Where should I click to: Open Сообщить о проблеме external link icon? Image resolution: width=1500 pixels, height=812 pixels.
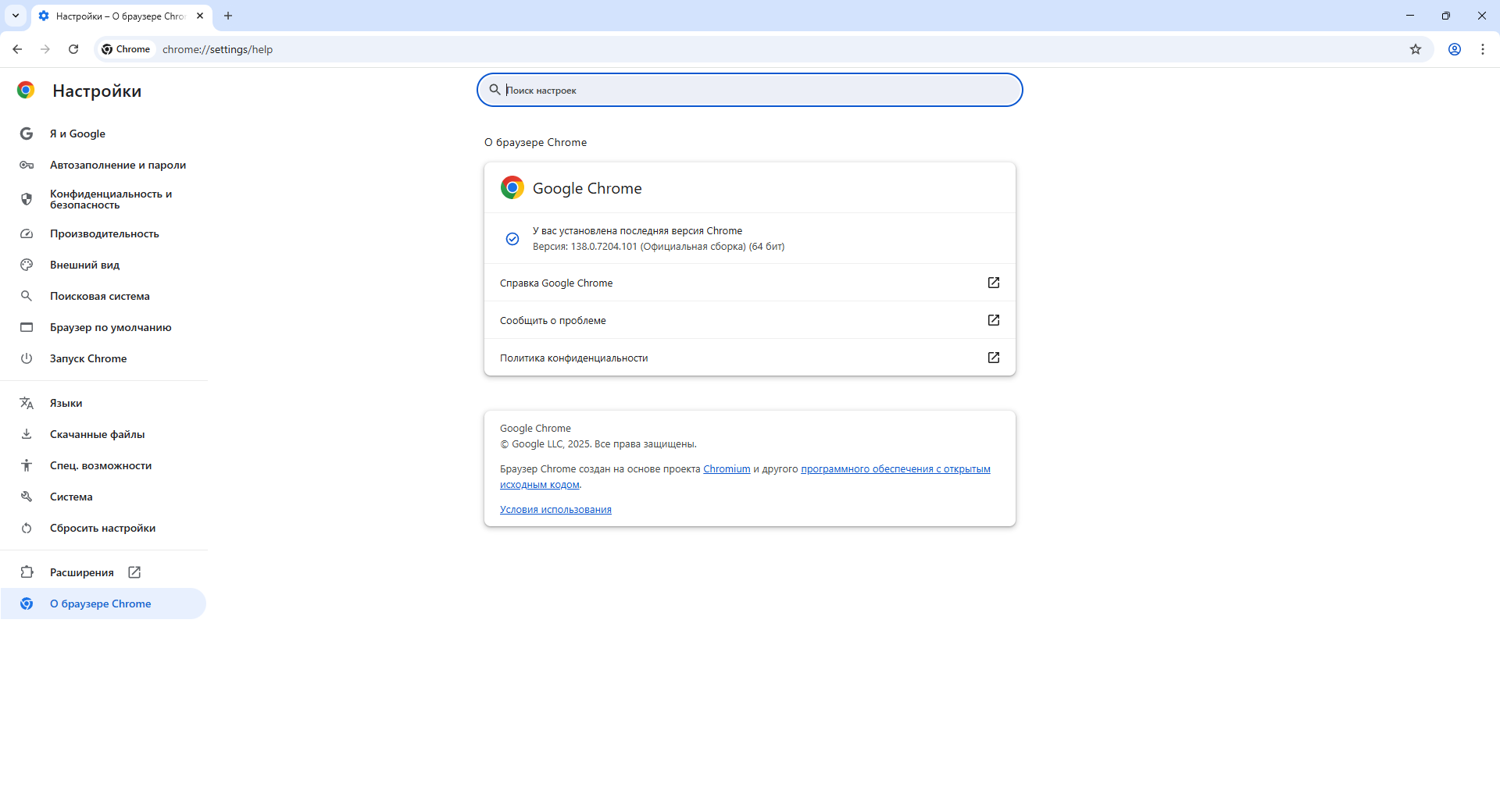[x=993, y=320]
